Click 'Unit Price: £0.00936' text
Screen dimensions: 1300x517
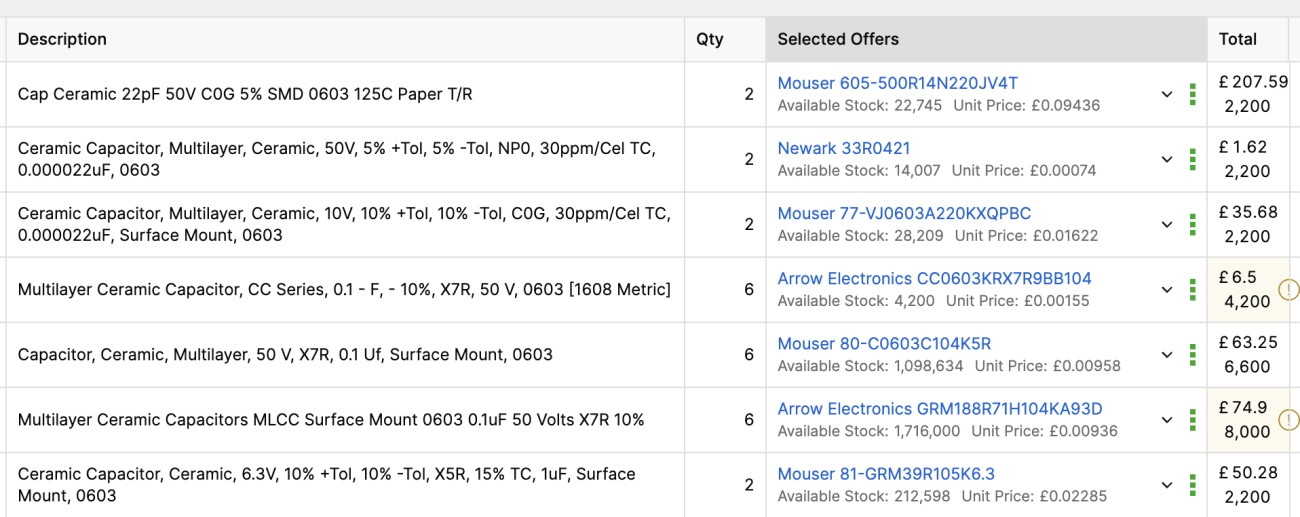[x=1046, y=430]
